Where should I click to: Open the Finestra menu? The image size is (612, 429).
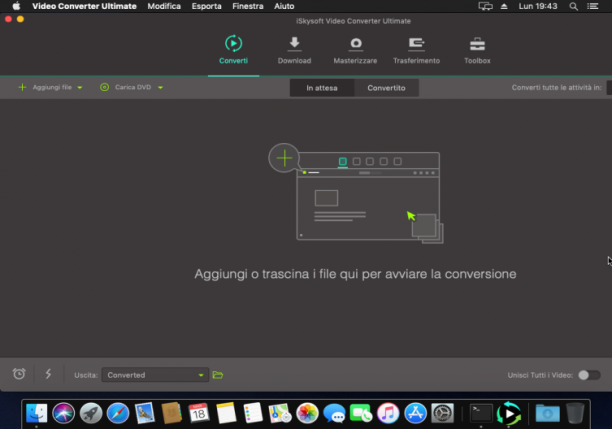tap(248, 6)
